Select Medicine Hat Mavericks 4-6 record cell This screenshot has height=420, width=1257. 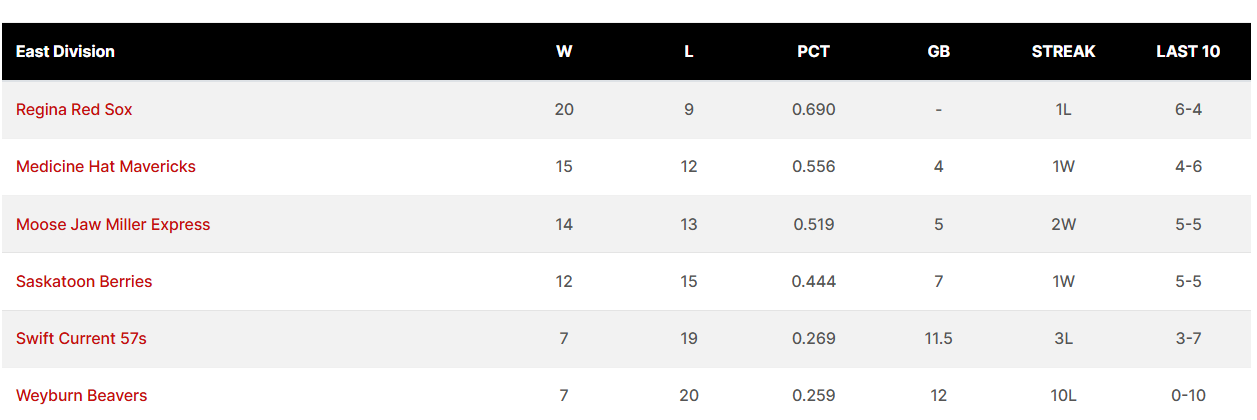[1188, 166]
